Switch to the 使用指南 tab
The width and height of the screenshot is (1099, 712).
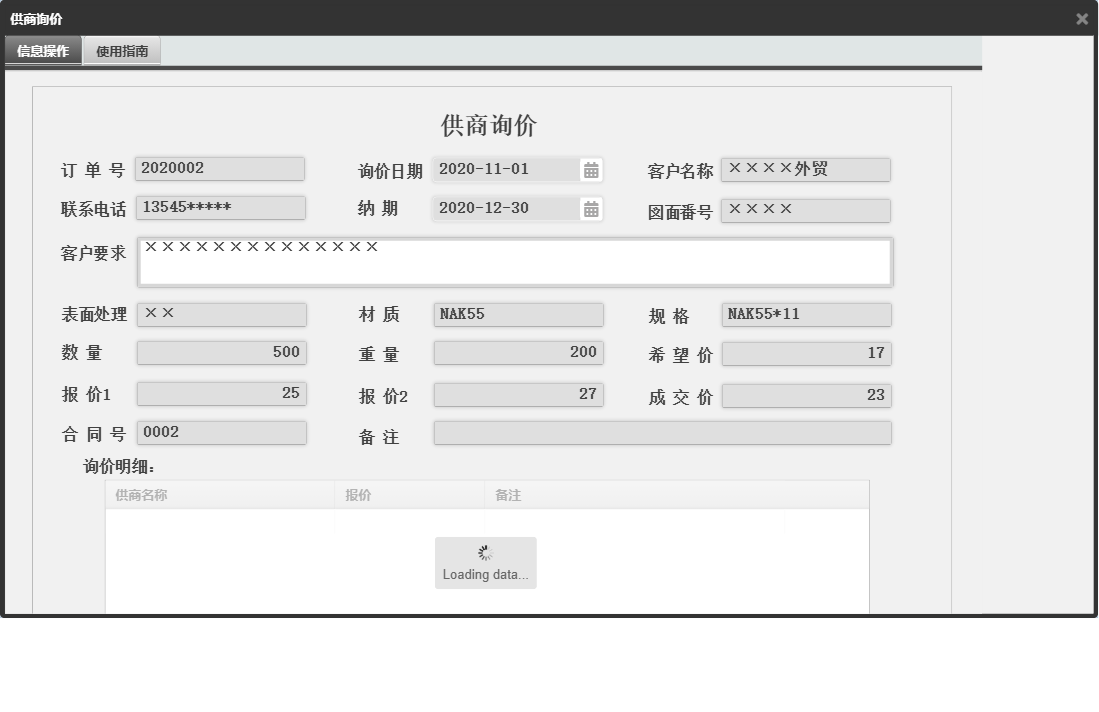click(121, 50)
